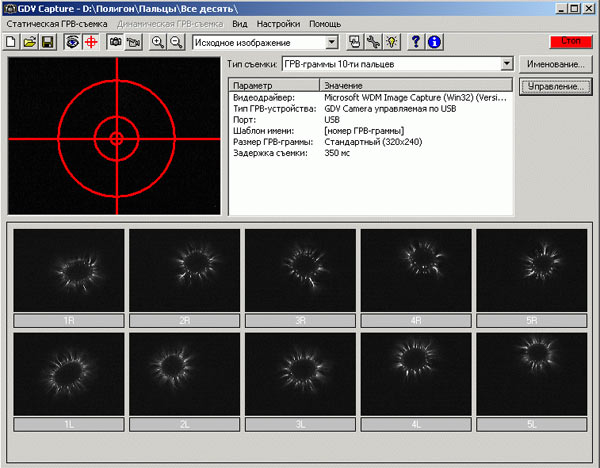The height and width of the screenshot is (468, 600).
Task: Click the live crosshair preview image
Action: coord(114,136)
